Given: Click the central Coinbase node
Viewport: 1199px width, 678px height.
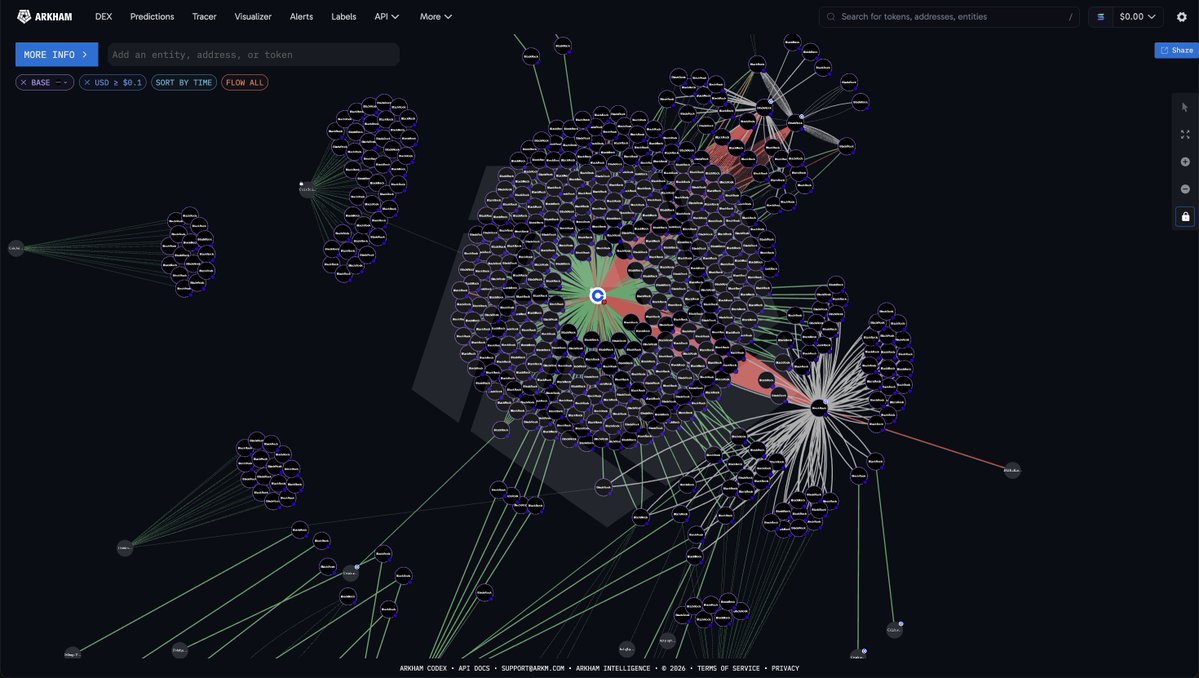Looking at the screenshot, I should click(x=598, y=295).
